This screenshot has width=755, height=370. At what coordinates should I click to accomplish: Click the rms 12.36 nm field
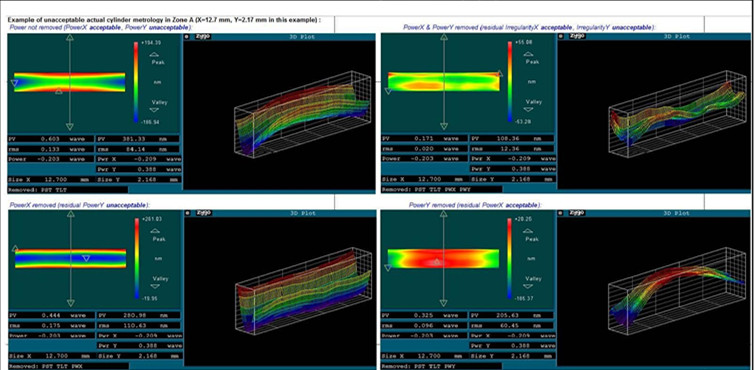click(512, 148)
